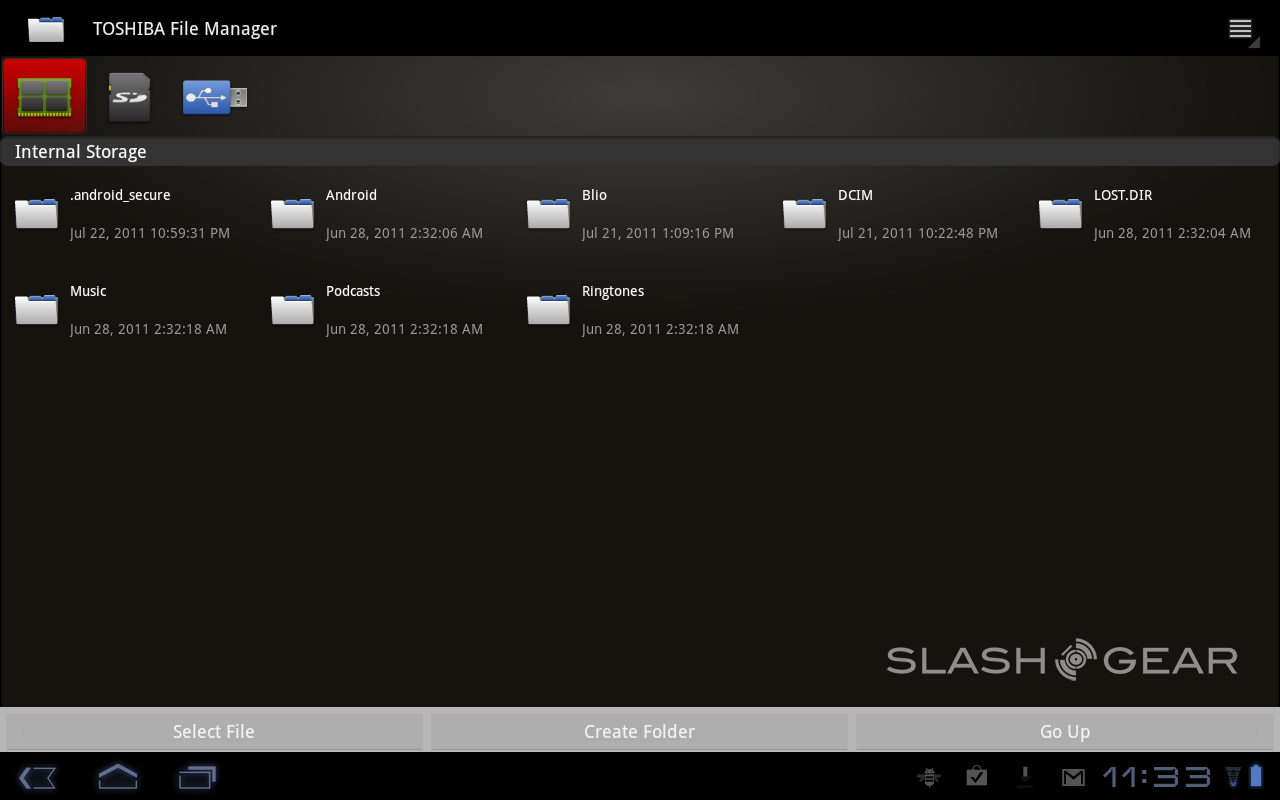Open the Android folder icon
The height and width of the screenshot is (800, 1280).
(292, 213)
